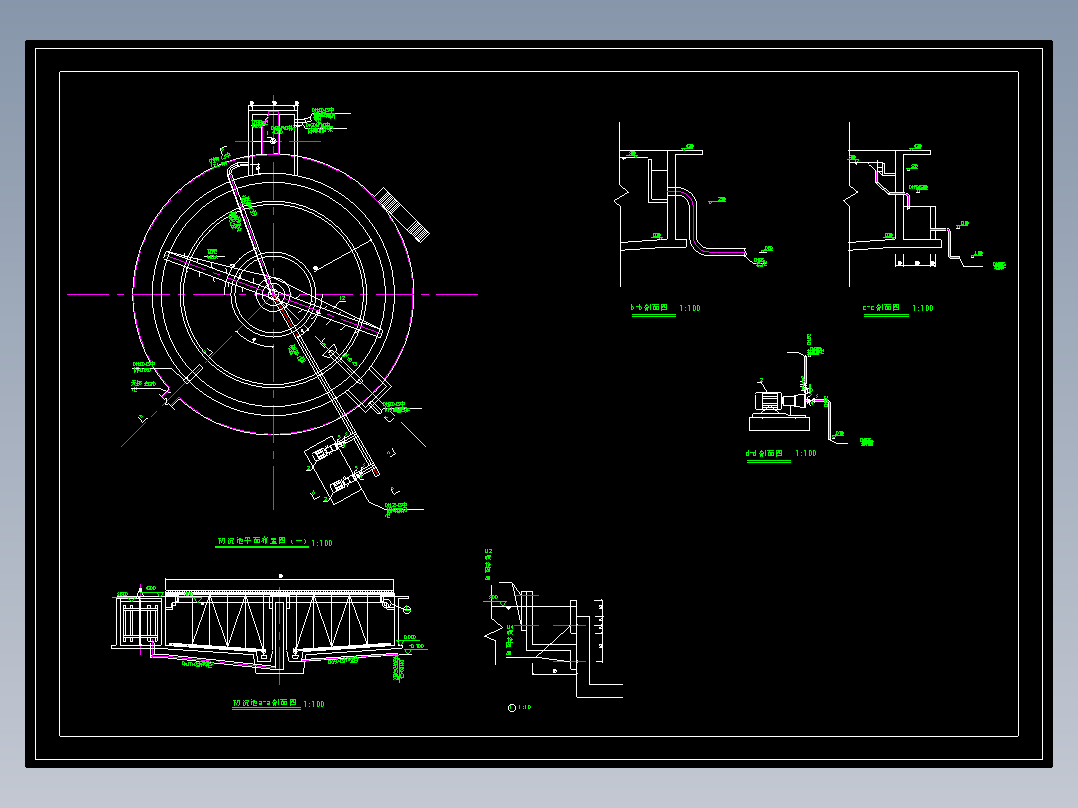The height and width of the screenshot is (808, 1078).
Task: Click the detail callout circle on a-a section
Action: (407, 610)
